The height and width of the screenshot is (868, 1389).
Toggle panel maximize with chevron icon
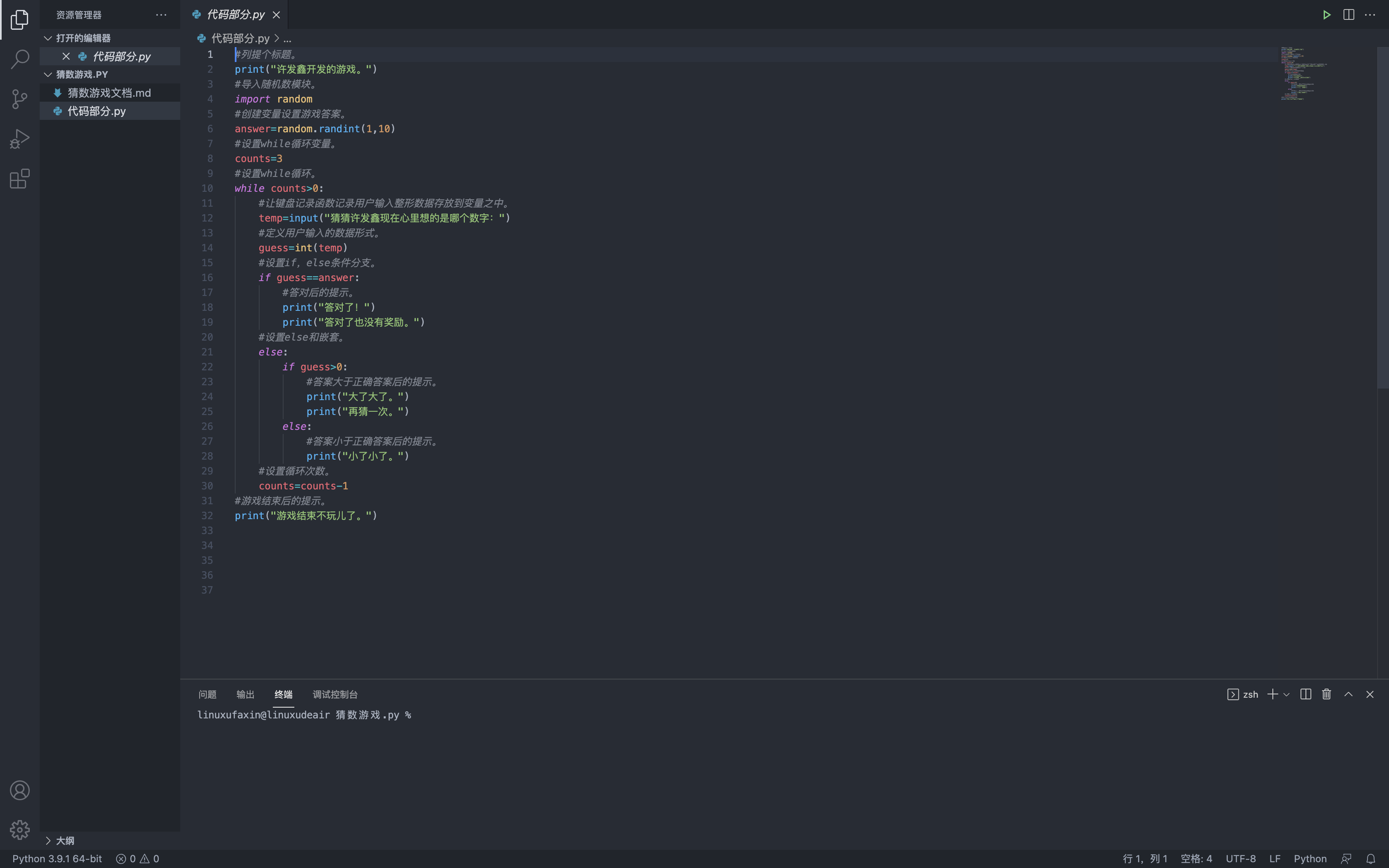pyautogui.click(x=1348, y=694)
